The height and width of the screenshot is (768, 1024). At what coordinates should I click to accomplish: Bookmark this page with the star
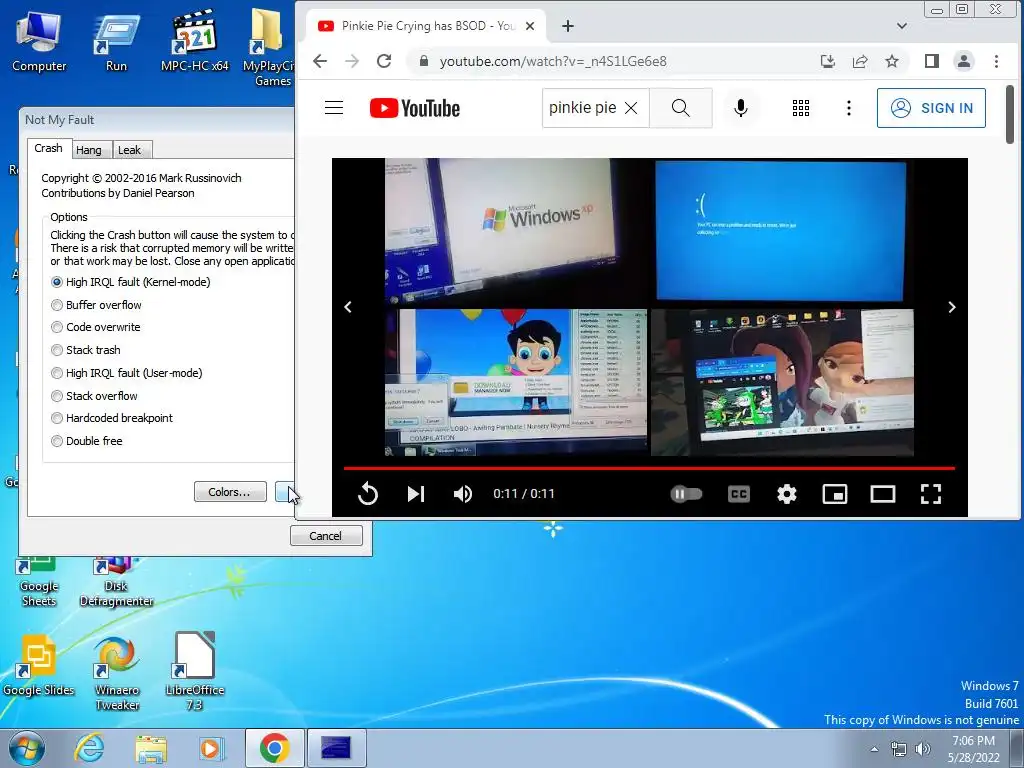(892, 61)
